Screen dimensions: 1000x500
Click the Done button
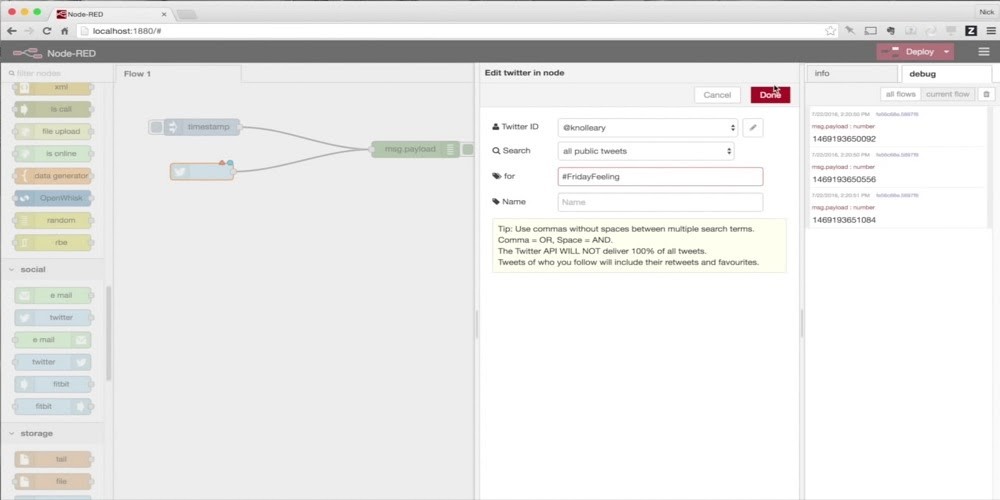click(770, 95)
